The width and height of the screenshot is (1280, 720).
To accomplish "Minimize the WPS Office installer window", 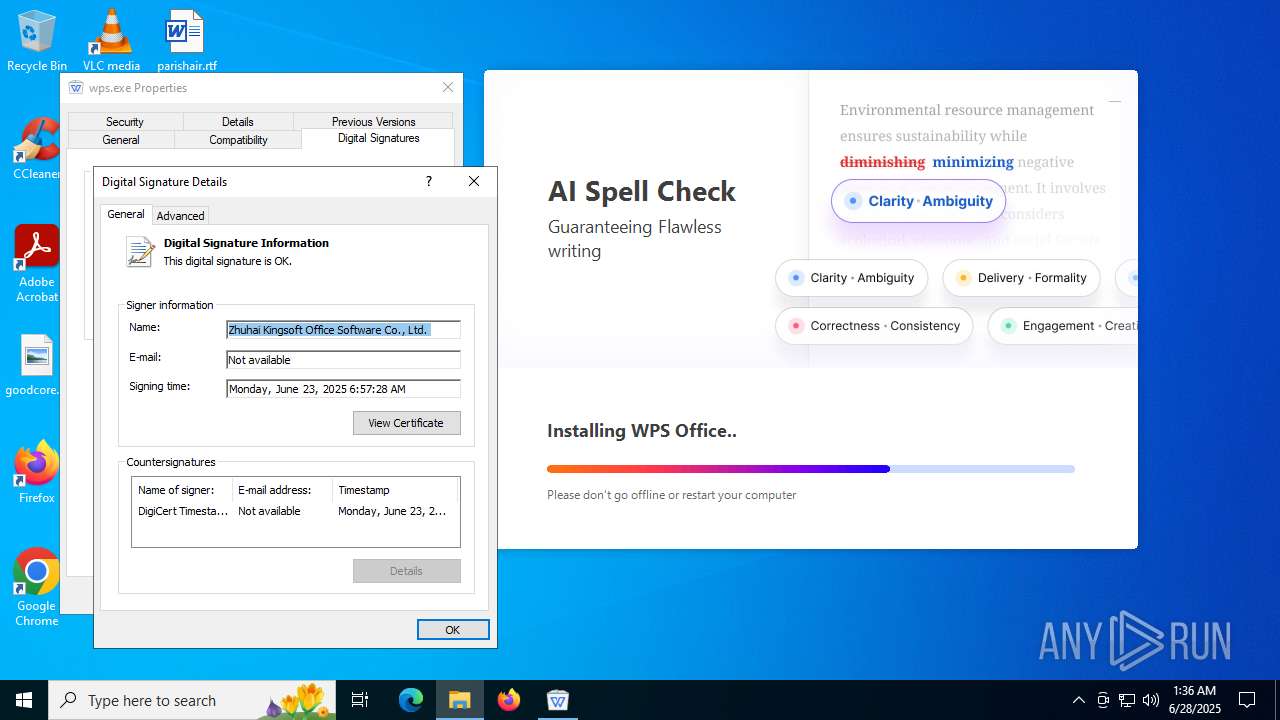I will pos(1115,101).
